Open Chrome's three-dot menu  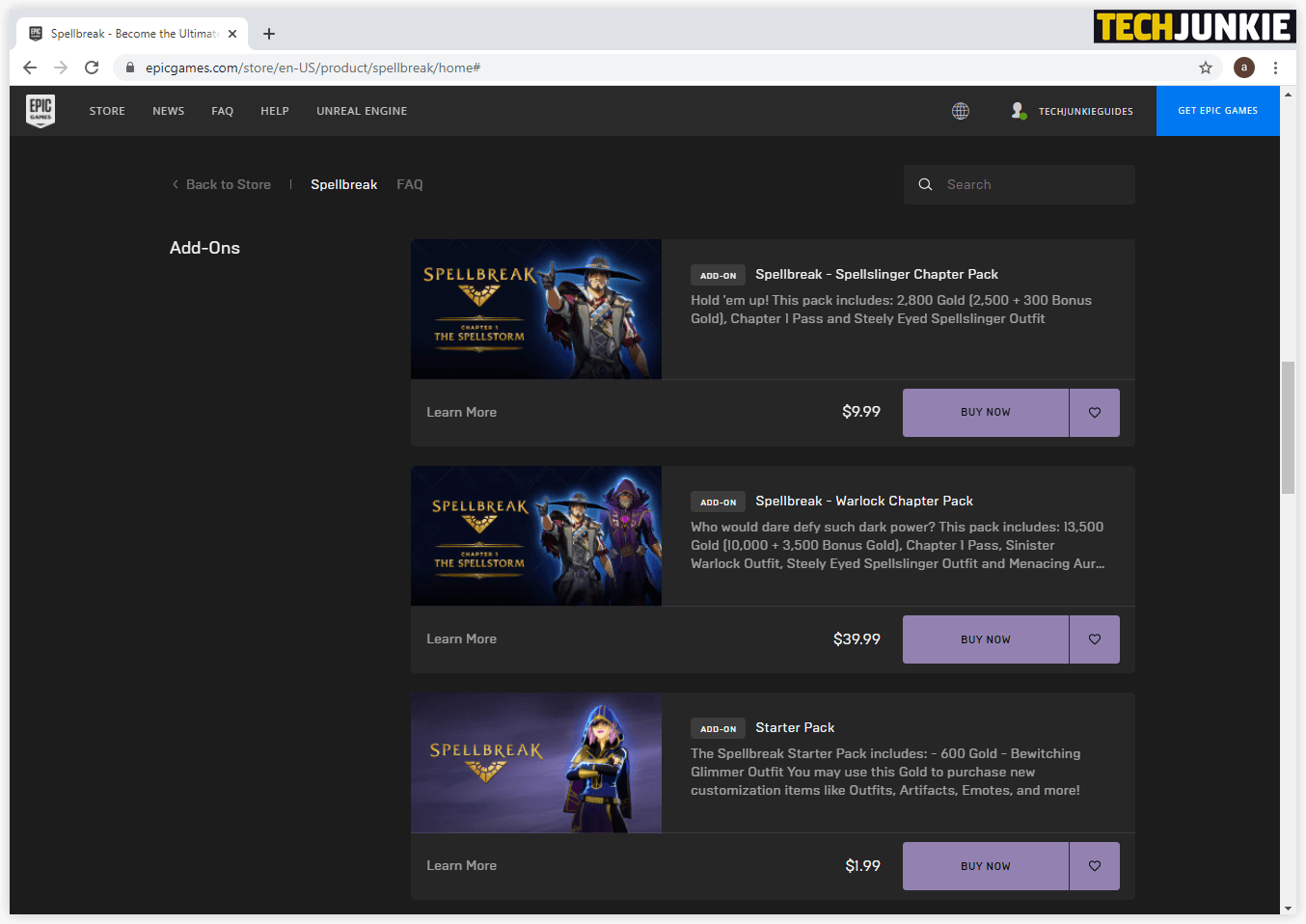(x=1275, y=68)
